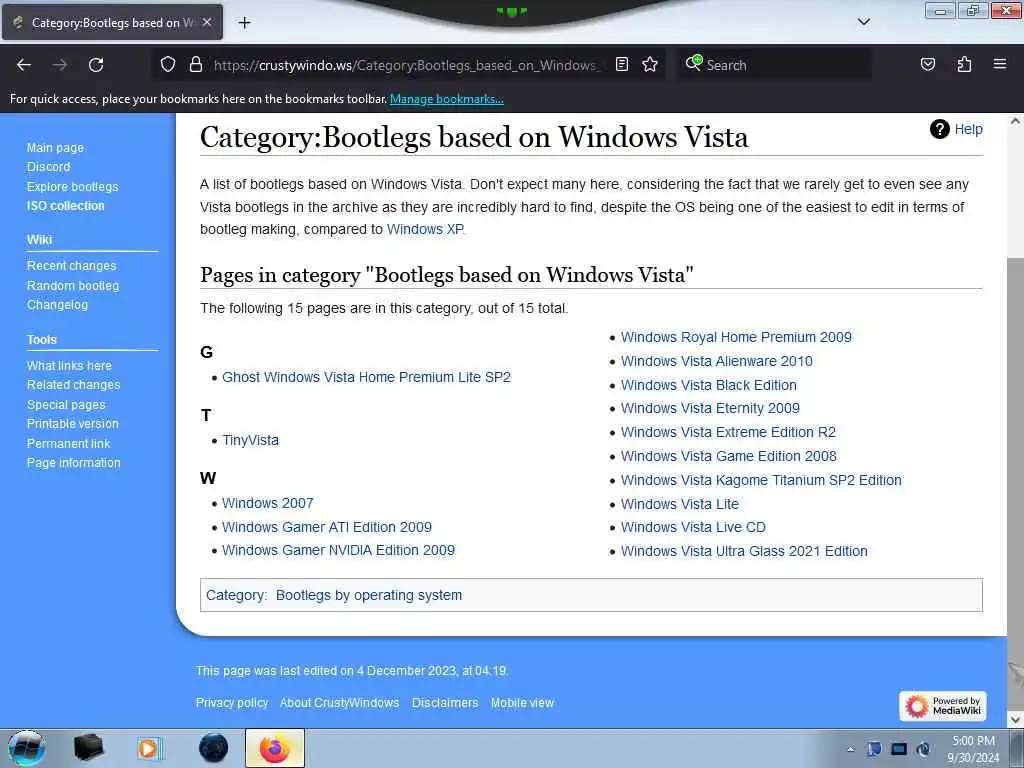Open the Firefox hamburger menu
The height and width of the screenshot is (768, 1024).
point(1000,65)
